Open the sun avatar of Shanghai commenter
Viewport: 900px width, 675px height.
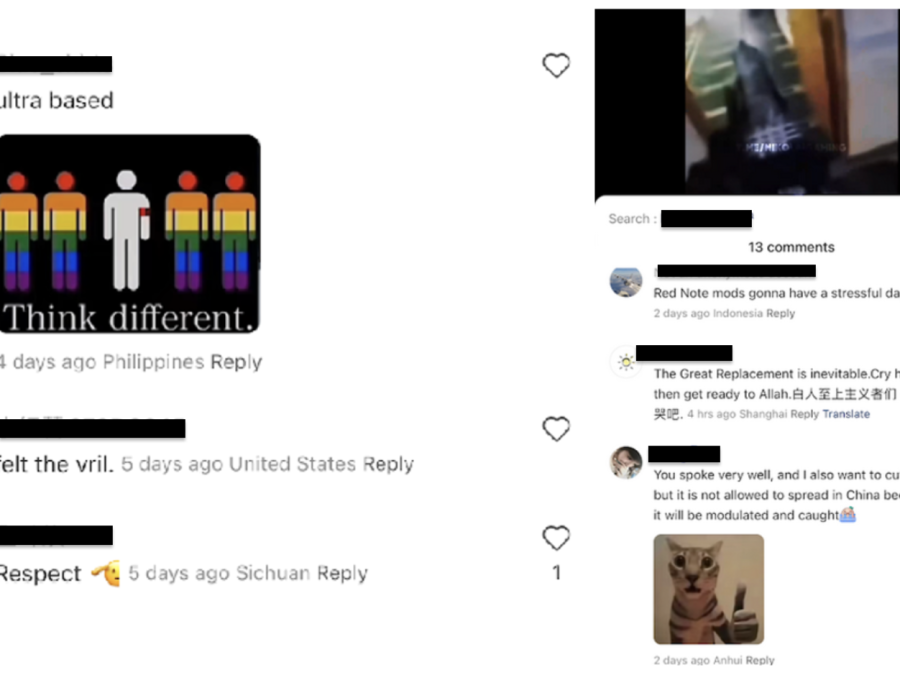(x=626, y=362)
